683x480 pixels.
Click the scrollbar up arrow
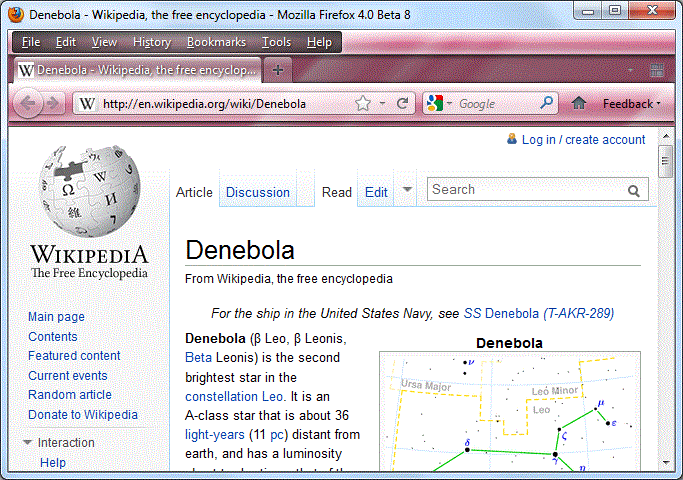click(x=666, y=136)
